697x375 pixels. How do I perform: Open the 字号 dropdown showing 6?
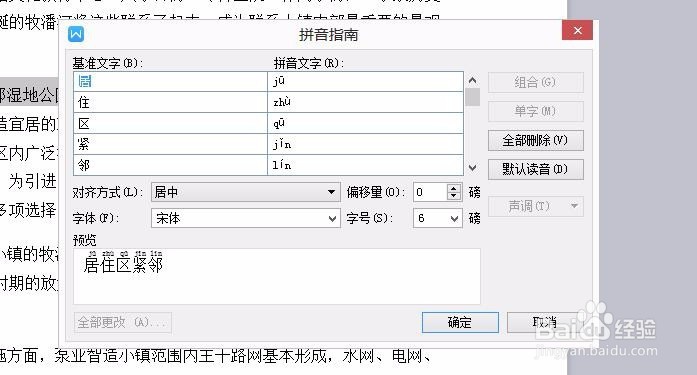tap(438, 218)
